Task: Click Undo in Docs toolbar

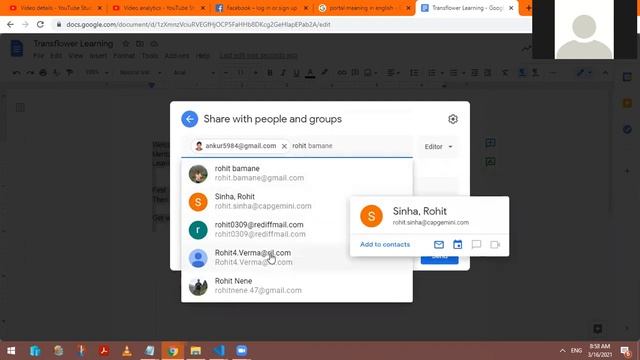Action: (16, 73)
